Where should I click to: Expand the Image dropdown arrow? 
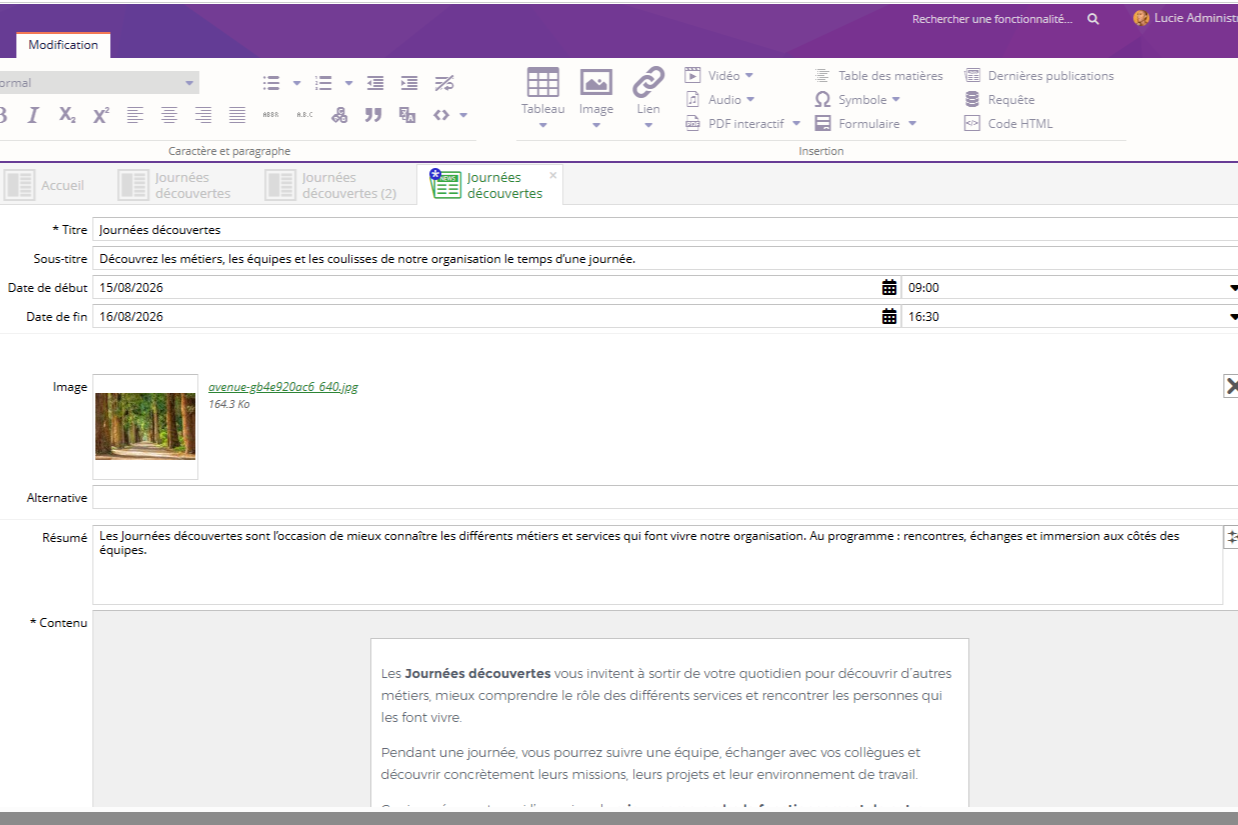click(596, 126)
